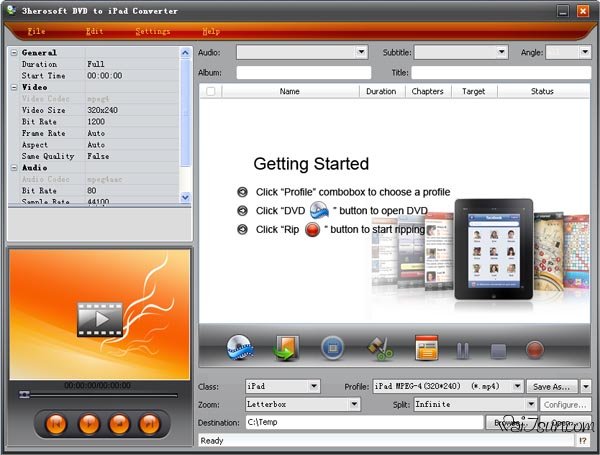Click the film play preview thumbnail
This screenshot has height=455, width=600.
tap(99, 319)
